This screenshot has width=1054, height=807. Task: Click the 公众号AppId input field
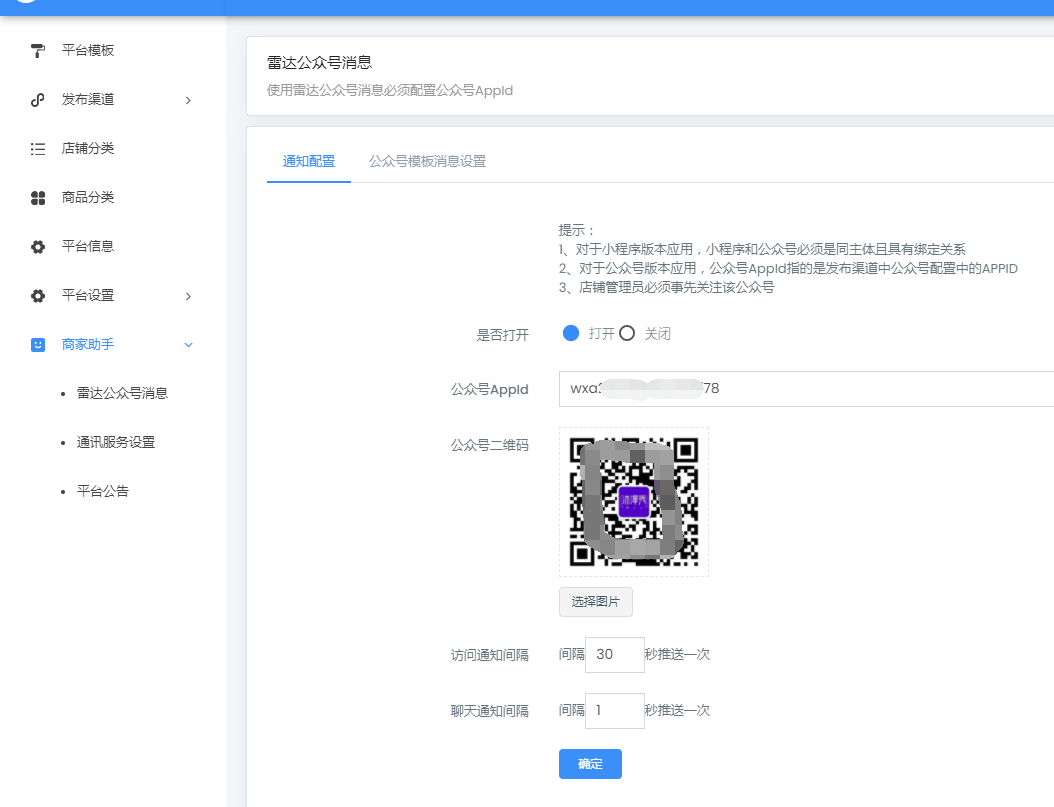click(806, 388)
